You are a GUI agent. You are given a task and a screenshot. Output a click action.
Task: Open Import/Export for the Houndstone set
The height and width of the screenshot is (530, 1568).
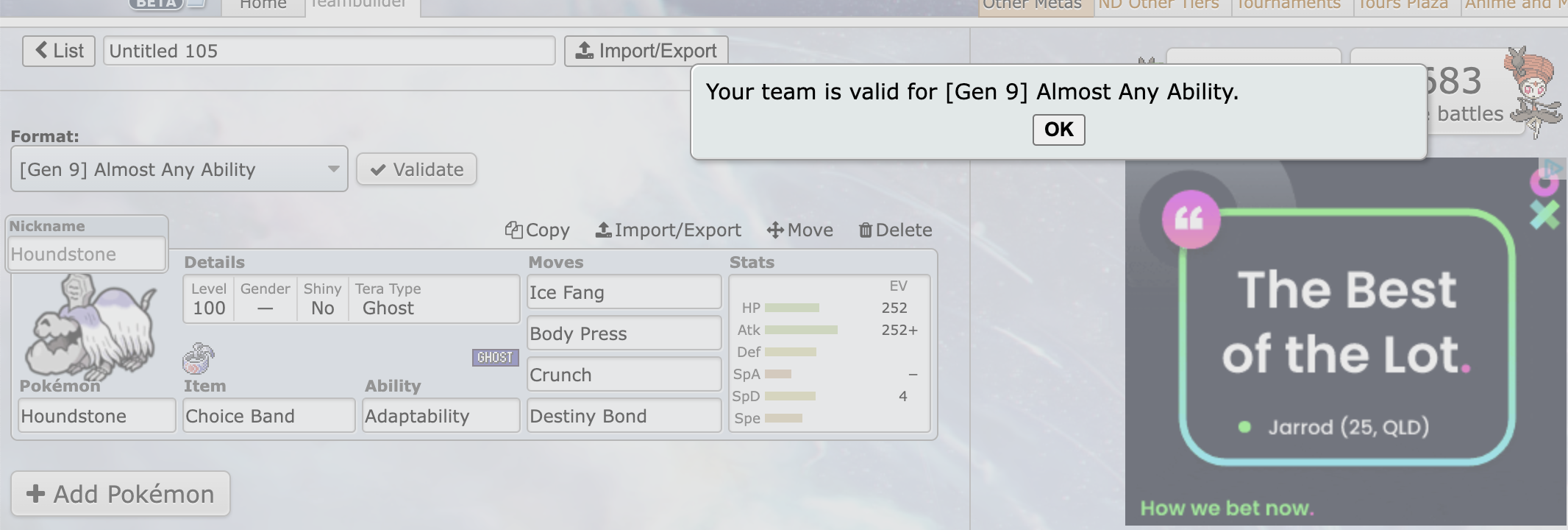point(669,230)
